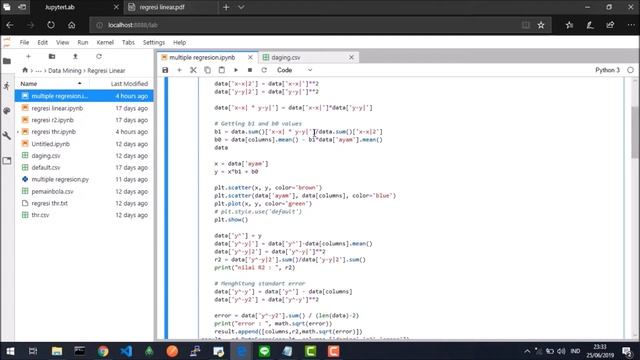
Task: Sort files by Last Modified column header
Action: (x=129, y=84)
